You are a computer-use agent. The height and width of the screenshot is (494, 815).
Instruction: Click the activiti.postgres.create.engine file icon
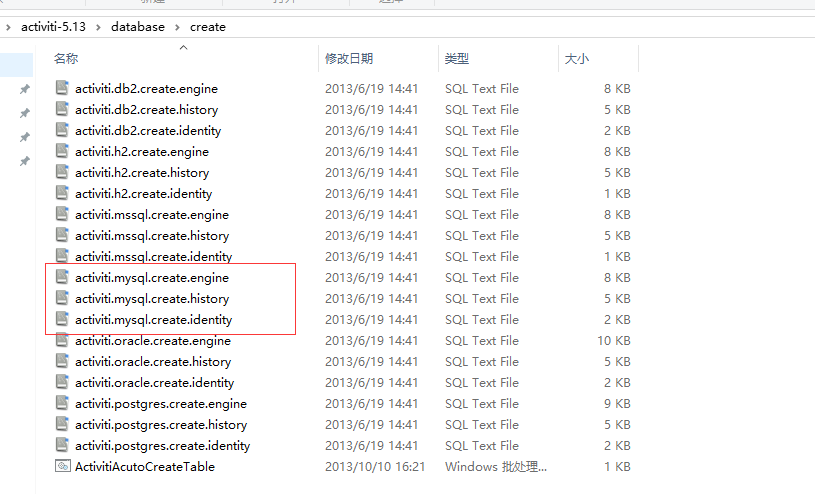pyautogui.click(x=62, y=403)
